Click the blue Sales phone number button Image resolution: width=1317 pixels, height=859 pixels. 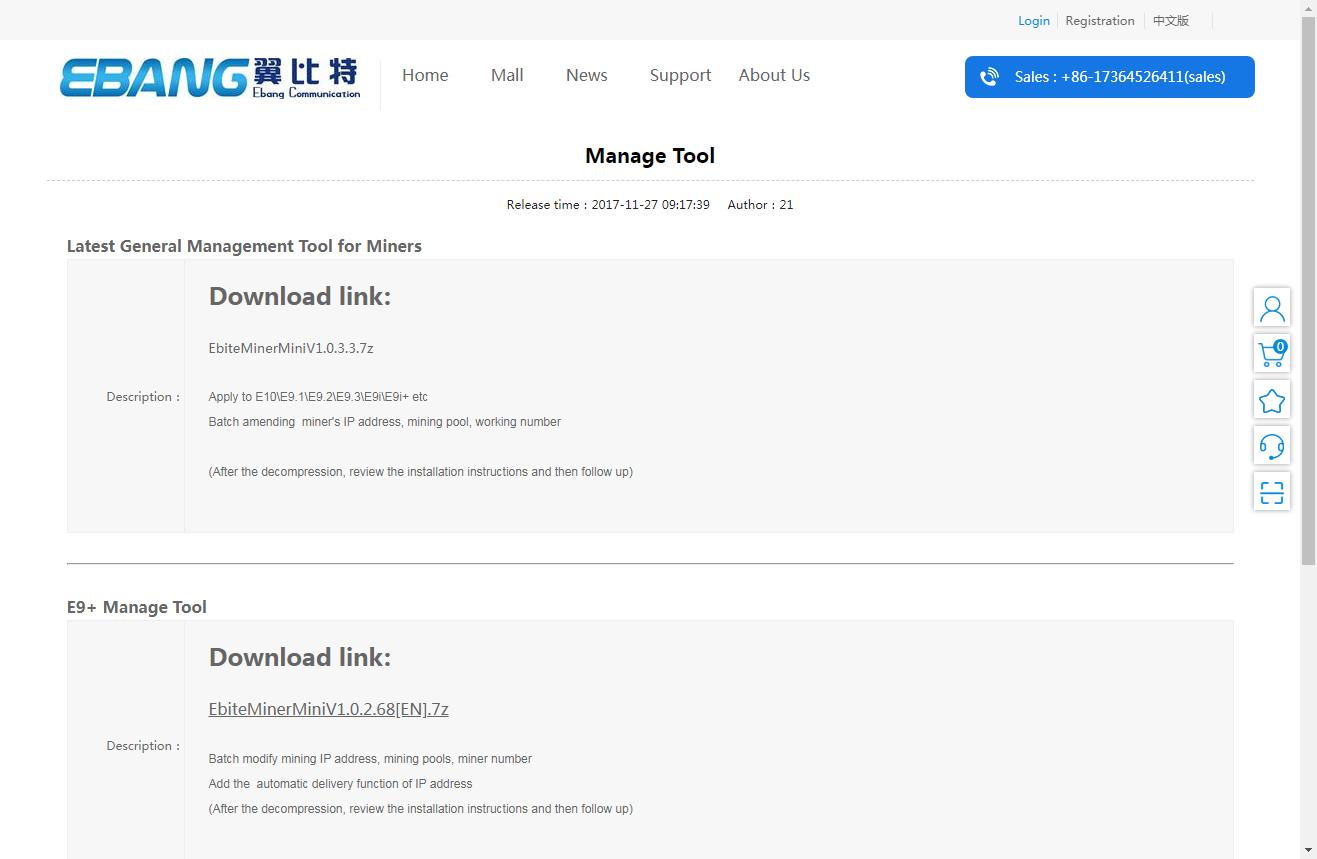tap(1109, 77)
